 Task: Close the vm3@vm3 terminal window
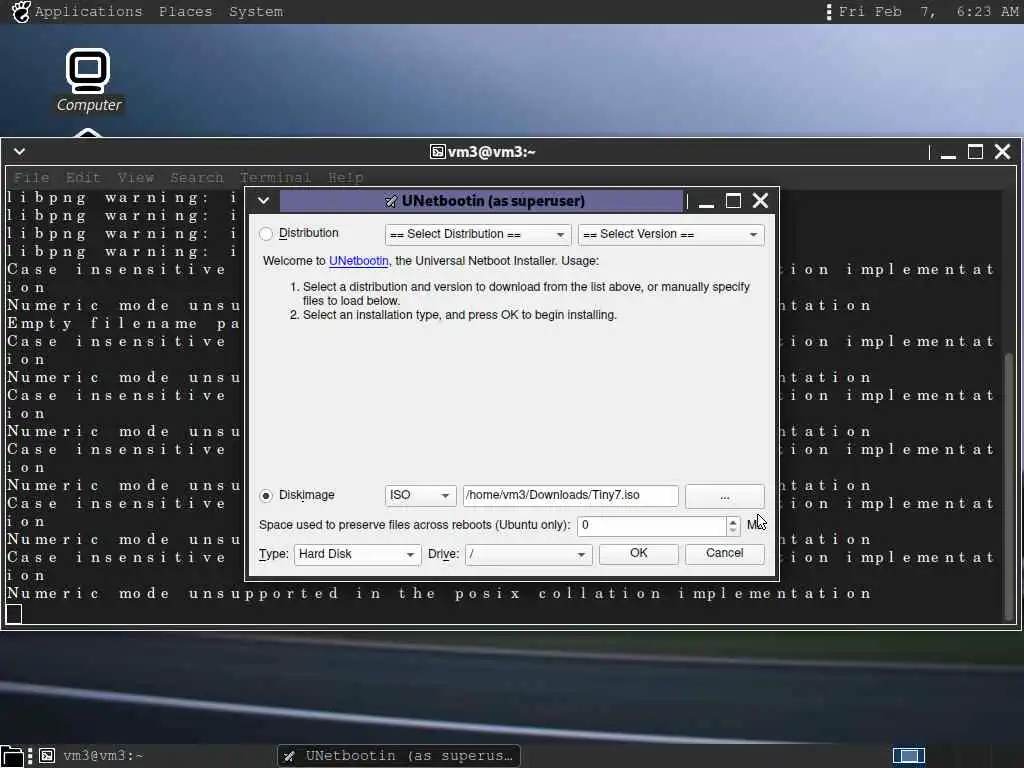point(1002,152)
